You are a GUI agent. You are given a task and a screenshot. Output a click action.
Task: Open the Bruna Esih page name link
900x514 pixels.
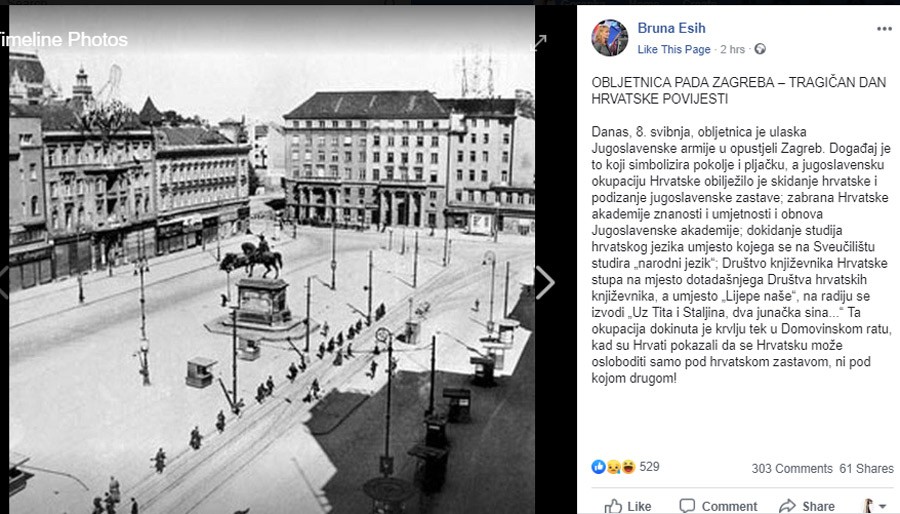[671, 28]
